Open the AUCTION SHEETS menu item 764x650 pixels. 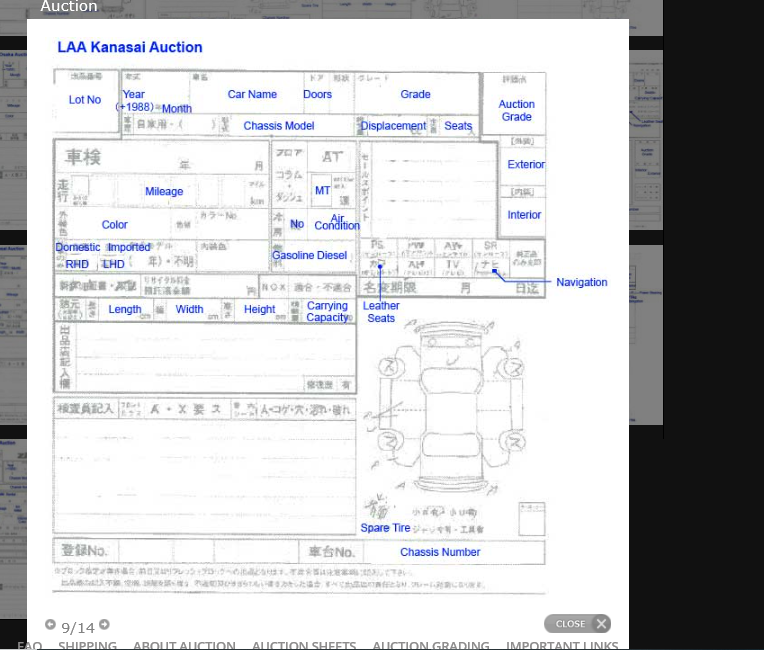click(304, 645)
